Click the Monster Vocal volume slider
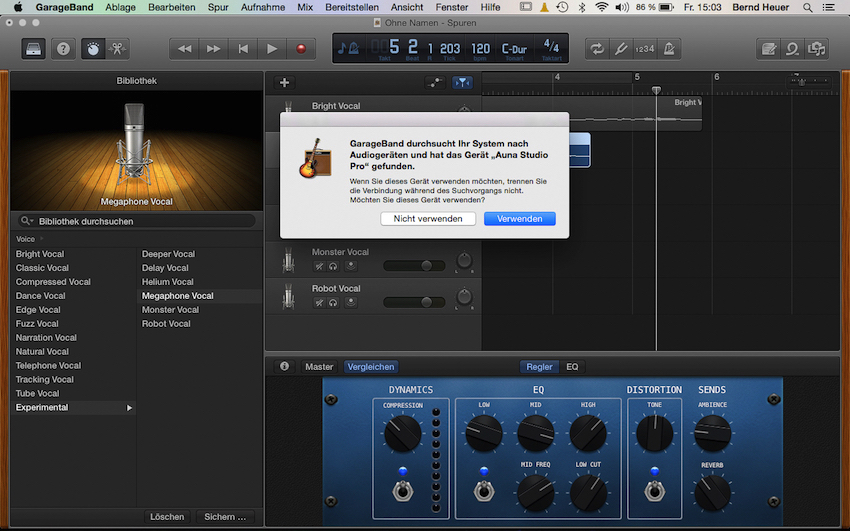 [x=414, y=266]
